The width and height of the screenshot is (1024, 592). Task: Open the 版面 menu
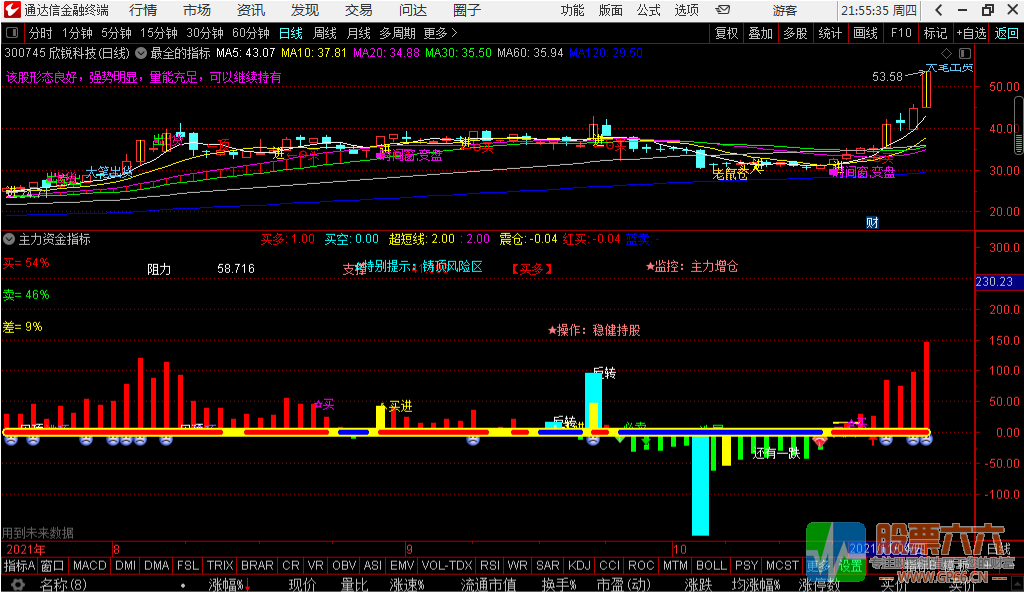[x=611, y=10]
